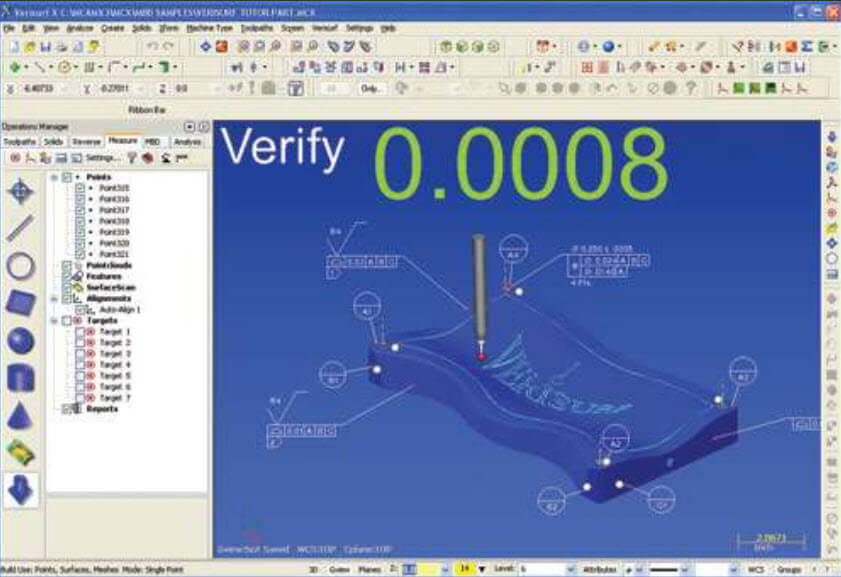Switch to the Solids tab in Operations Manager
Screen dimensions: 841x577
tap(53, 142)
